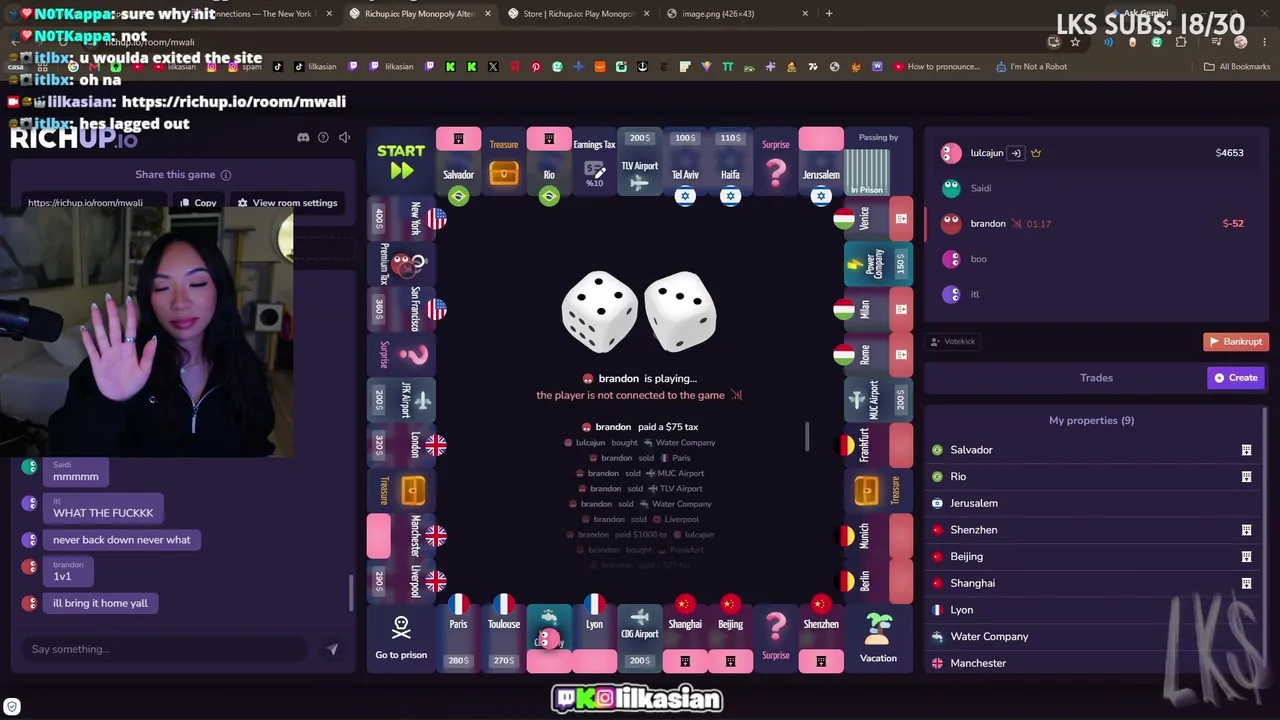Send chat message with arrow icon
This screenshot has height=720, width=1280.
point(332,649)
